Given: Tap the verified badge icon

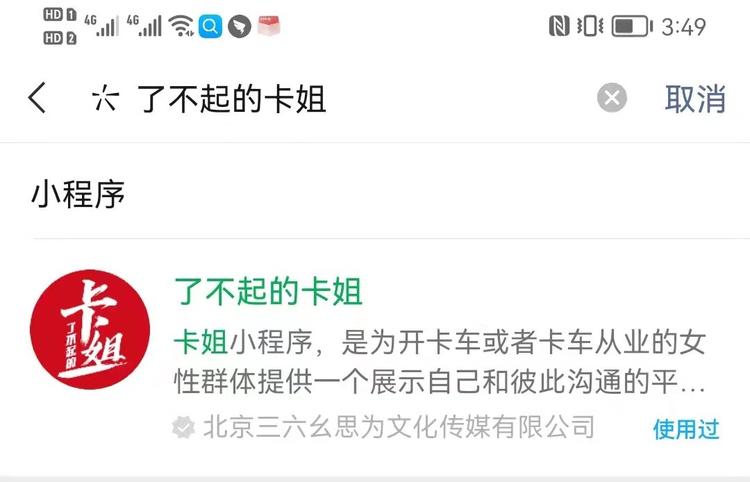Looking at the screenshot, I should [x=184, y=427].
